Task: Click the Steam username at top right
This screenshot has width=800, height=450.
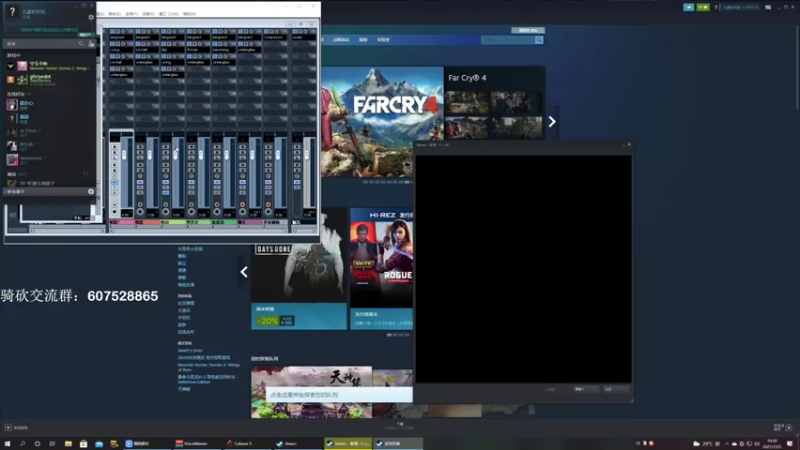Action: click(x=741, y=7)
